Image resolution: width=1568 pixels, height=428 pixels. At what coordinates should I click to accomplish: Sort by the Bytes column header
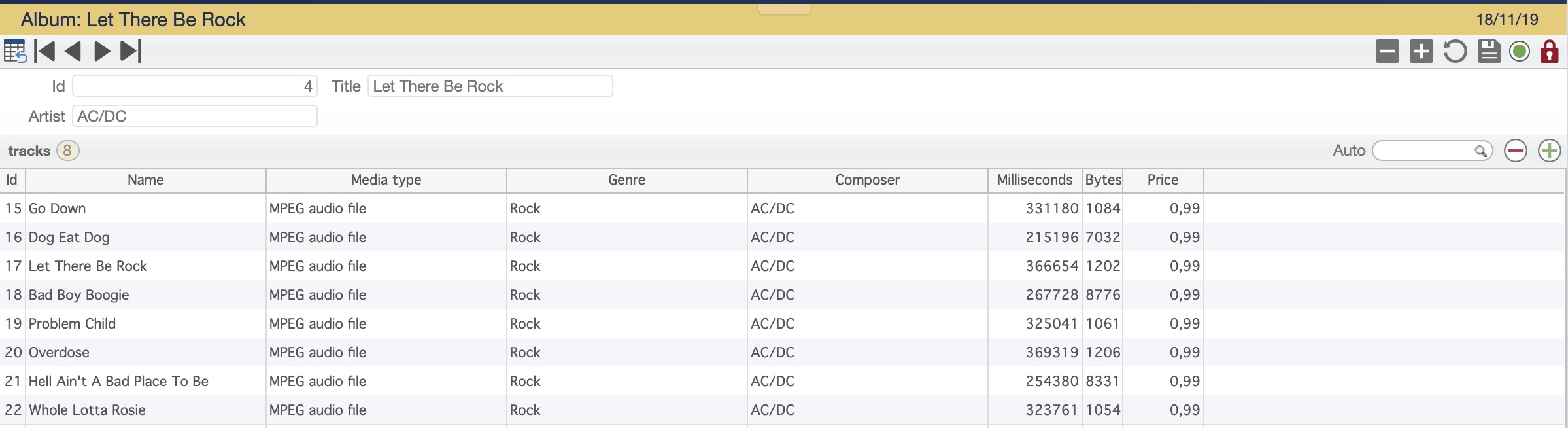pos(1103,180)
